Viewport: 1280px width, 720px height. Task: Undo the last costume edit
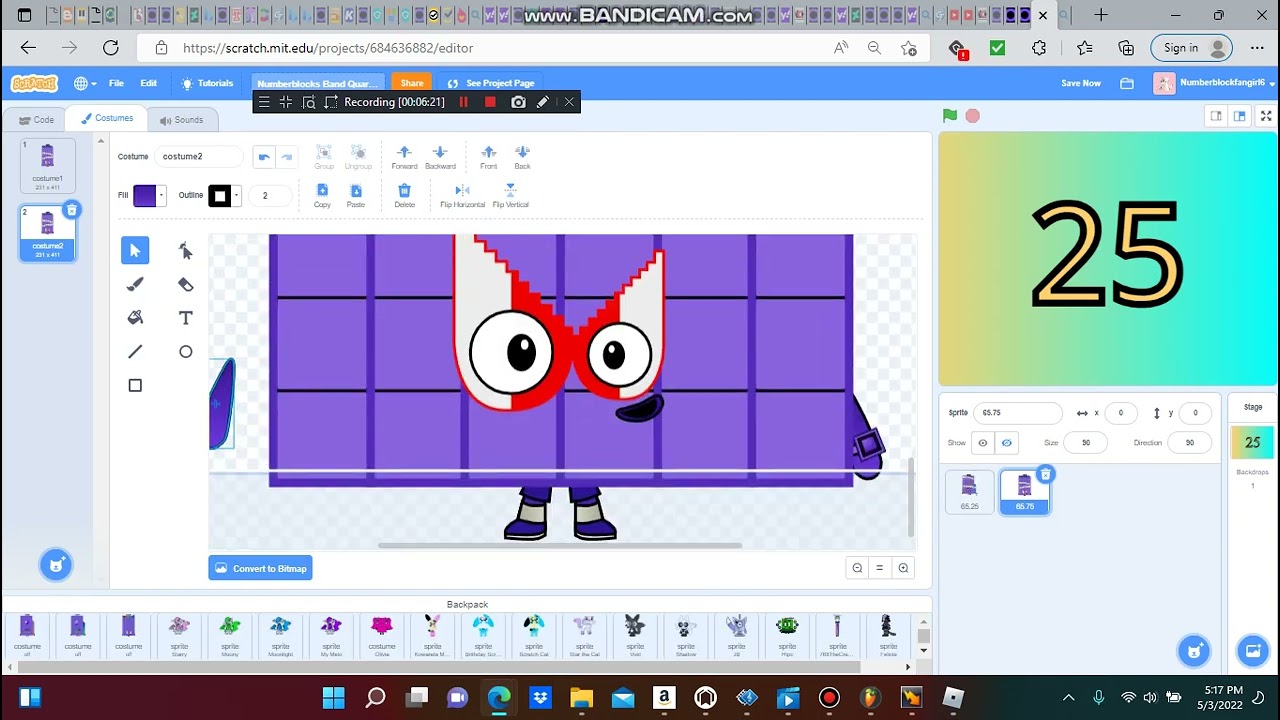[x=263, y=156]
